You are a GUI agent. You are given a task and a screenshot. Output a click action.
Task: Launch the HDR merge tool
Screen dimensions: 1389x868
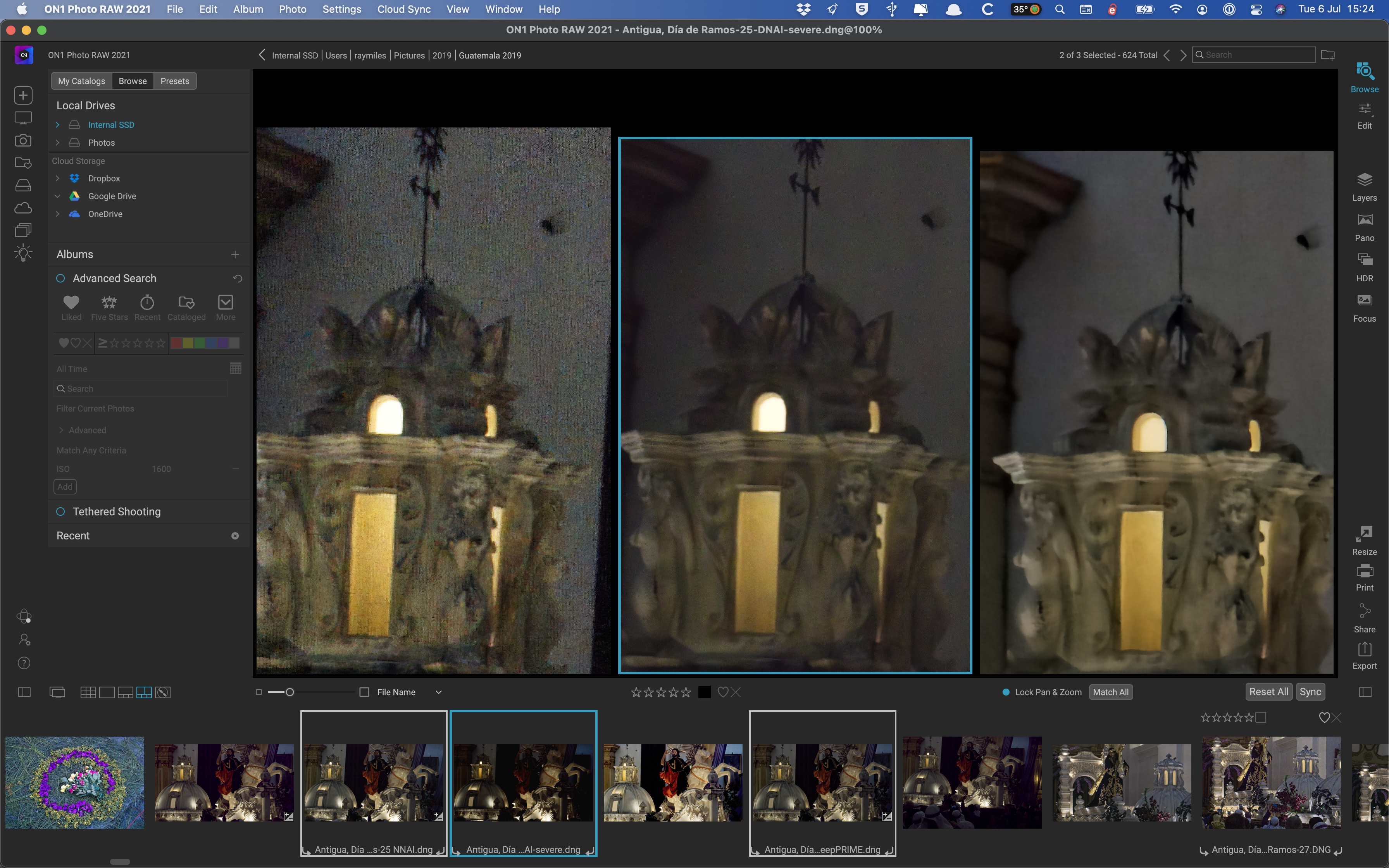tap(1364, 267)
